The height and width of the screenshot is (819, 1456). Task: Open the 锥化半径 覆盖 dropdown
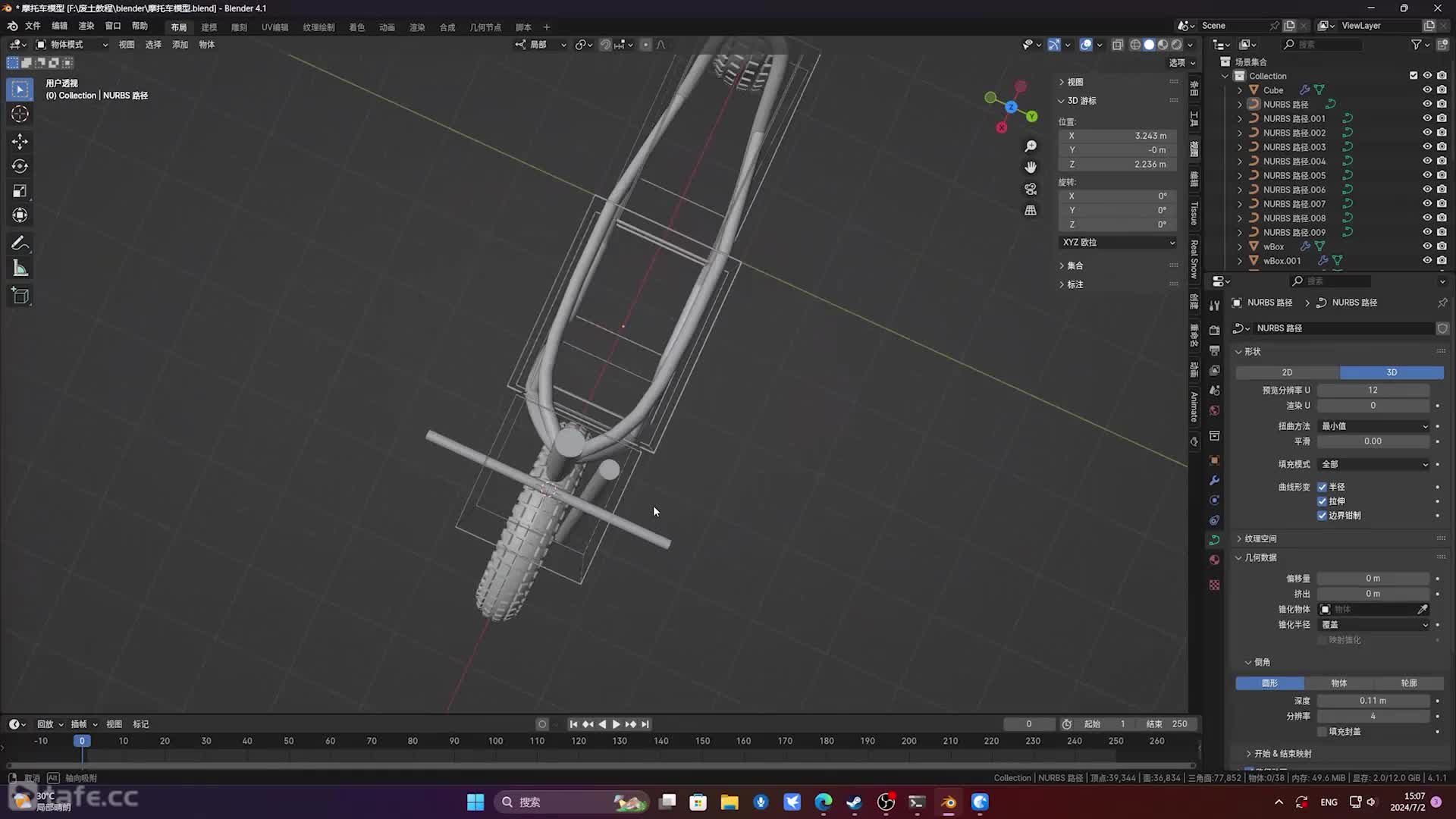pos(1374,625)
